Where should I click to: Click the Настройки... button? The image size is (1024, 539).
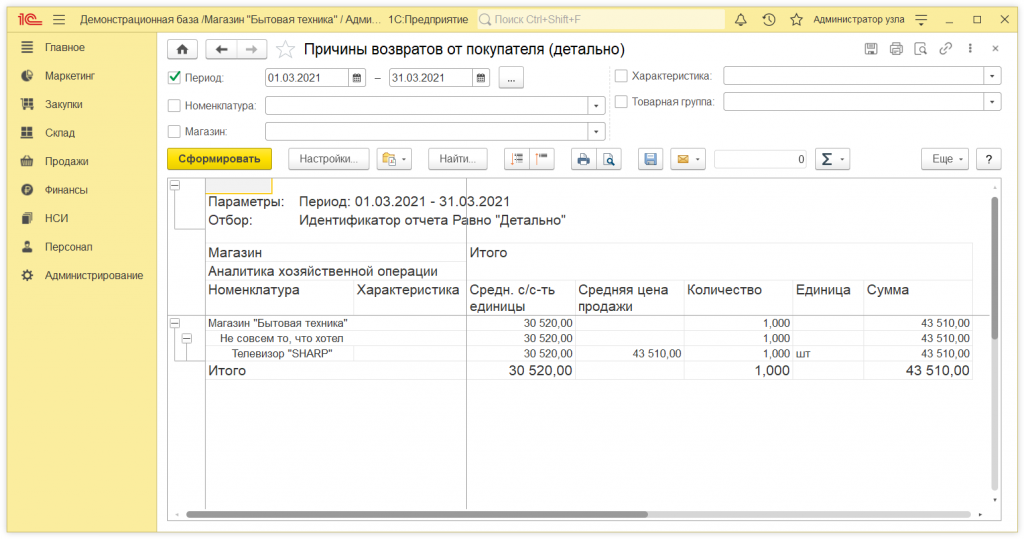[329, 159]
